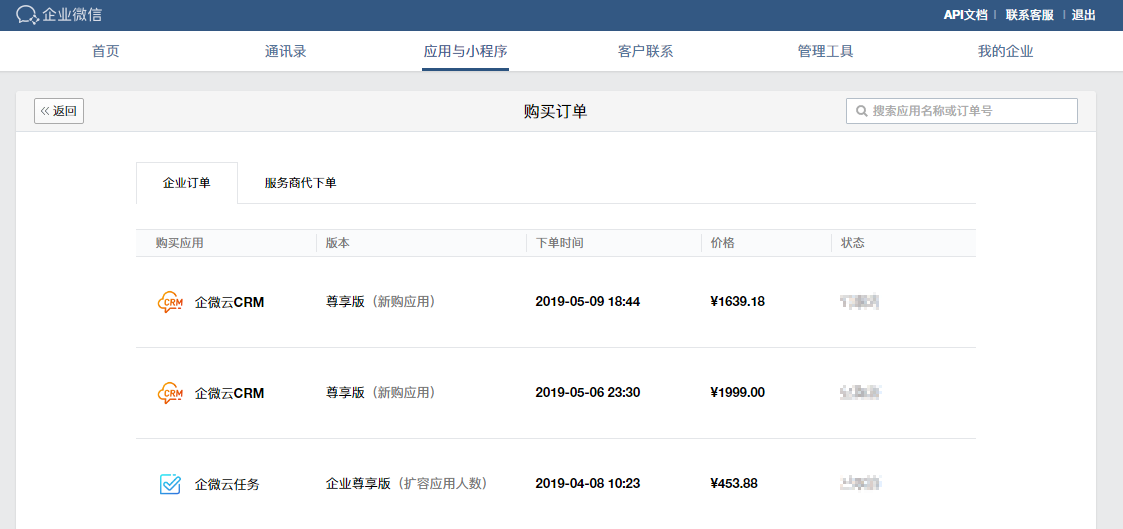Click the 返回 back button
The width and height of the screenshot is (1123, 529).
coord(59,111)
